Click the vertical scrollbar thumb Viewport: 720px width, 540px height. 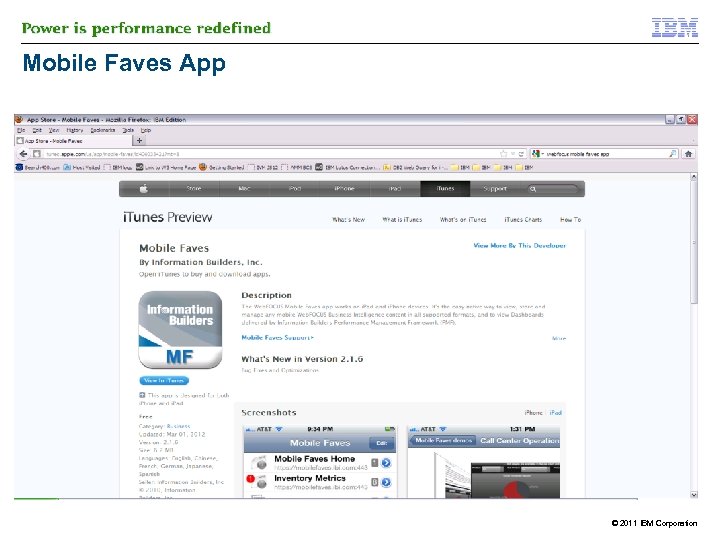[694, 242]
